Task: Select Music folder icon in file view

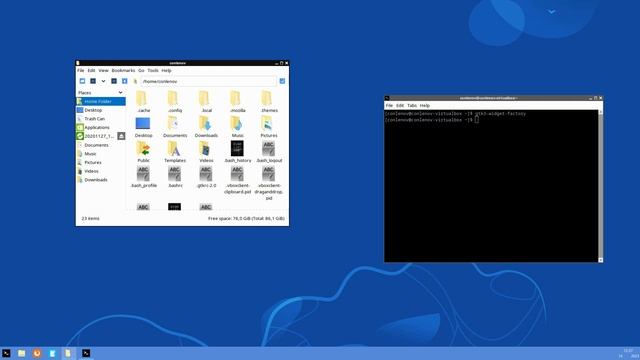Action: click(x=236, y=123)
